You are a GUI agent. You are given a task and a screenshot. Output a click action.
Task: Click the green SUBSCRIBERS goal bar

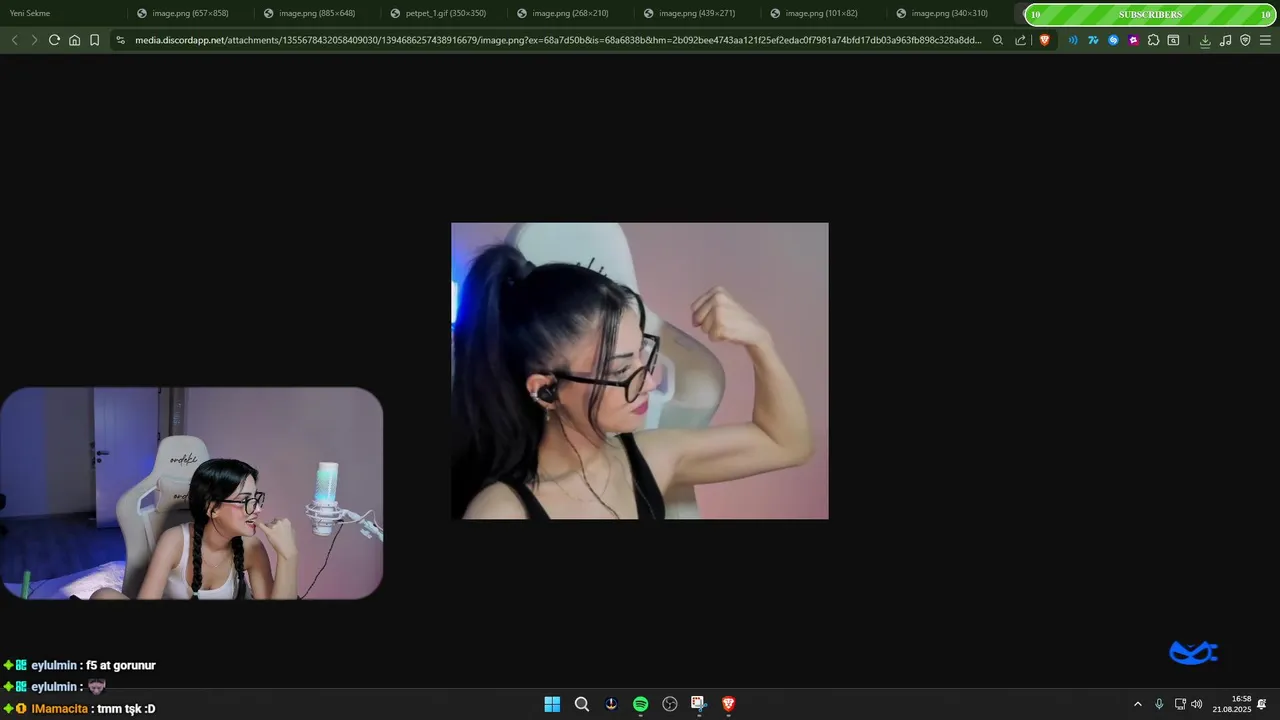tap(1150, 14)
